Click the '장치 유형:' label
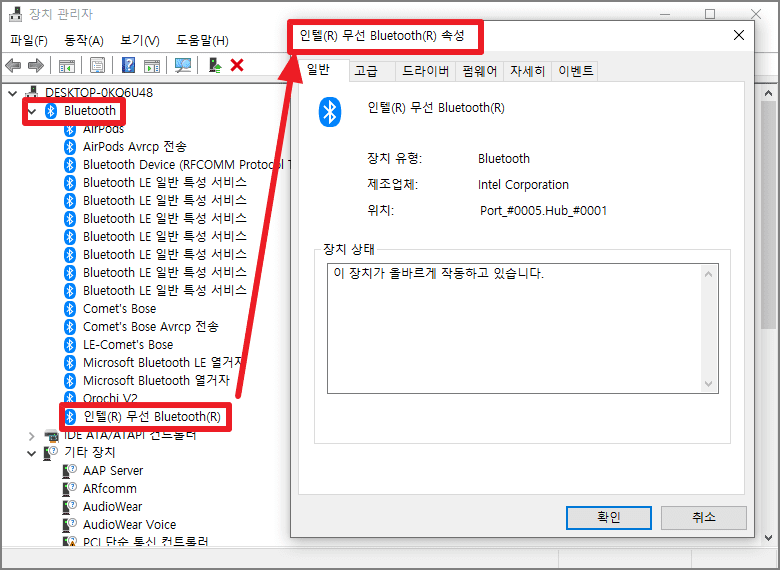Image resolution: width=780 pixels, height=570 pixels. (394, 159)
